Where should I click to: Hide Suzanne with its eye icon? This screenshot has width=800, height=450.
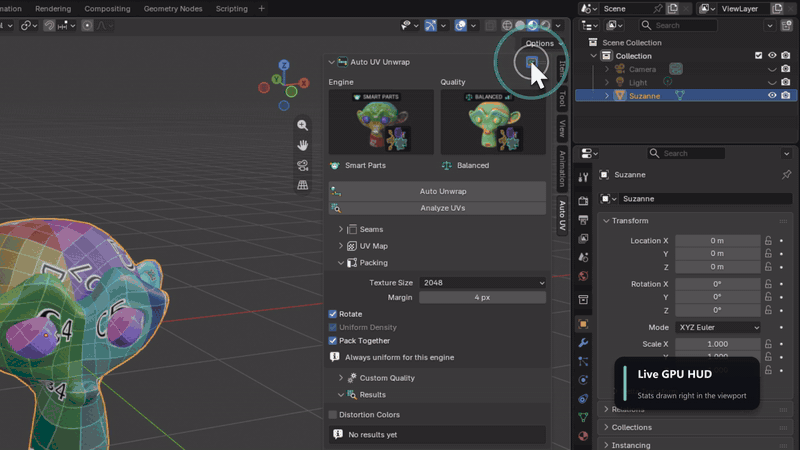coord(772,95)
